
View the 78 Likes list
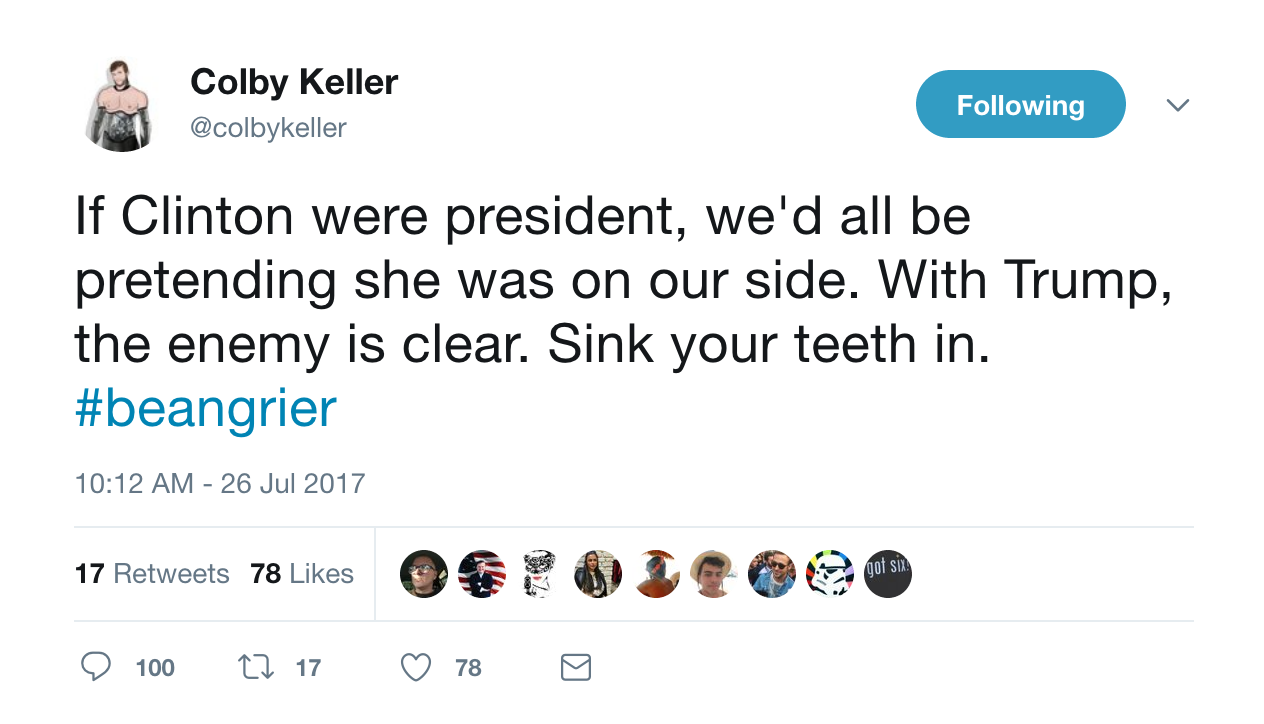click(302, 574)
